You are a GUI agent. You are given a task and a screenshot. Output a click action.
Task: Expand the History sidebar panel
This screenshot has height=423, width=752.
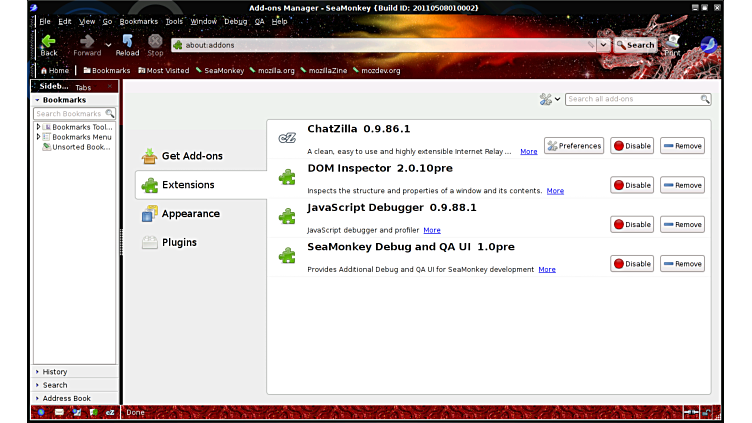pos(55,372)
